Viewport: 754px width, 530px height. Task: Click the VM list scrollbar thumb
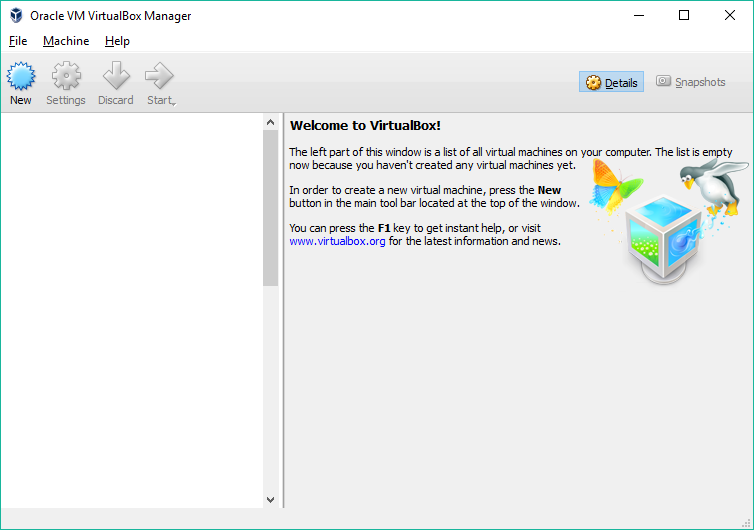(x=270, y=208)
